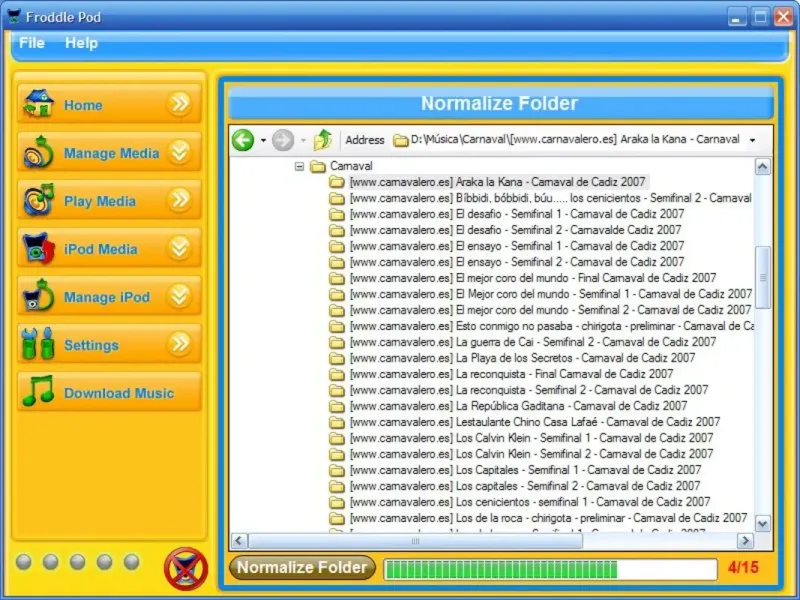This screenshot has width=800, height=600.
Task: Open Settings section label
Action: pos(91,345)
